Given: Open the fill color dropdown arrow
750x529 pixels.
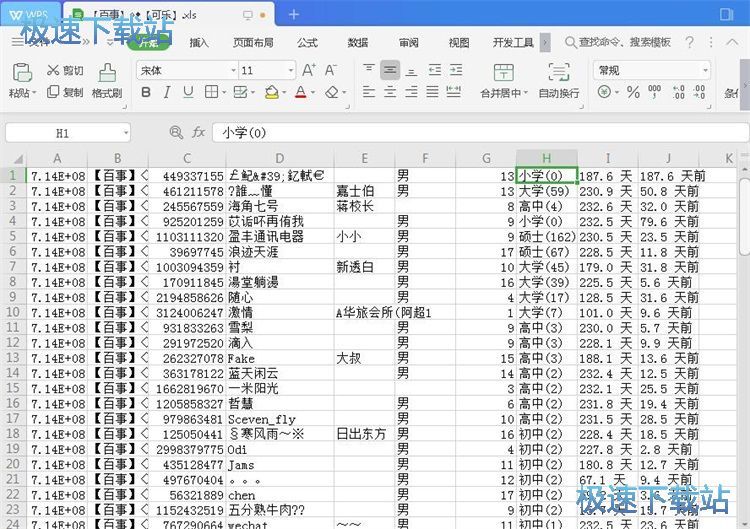Looking at the screenshot, I should pyautogui.click(x=284, y=92).
